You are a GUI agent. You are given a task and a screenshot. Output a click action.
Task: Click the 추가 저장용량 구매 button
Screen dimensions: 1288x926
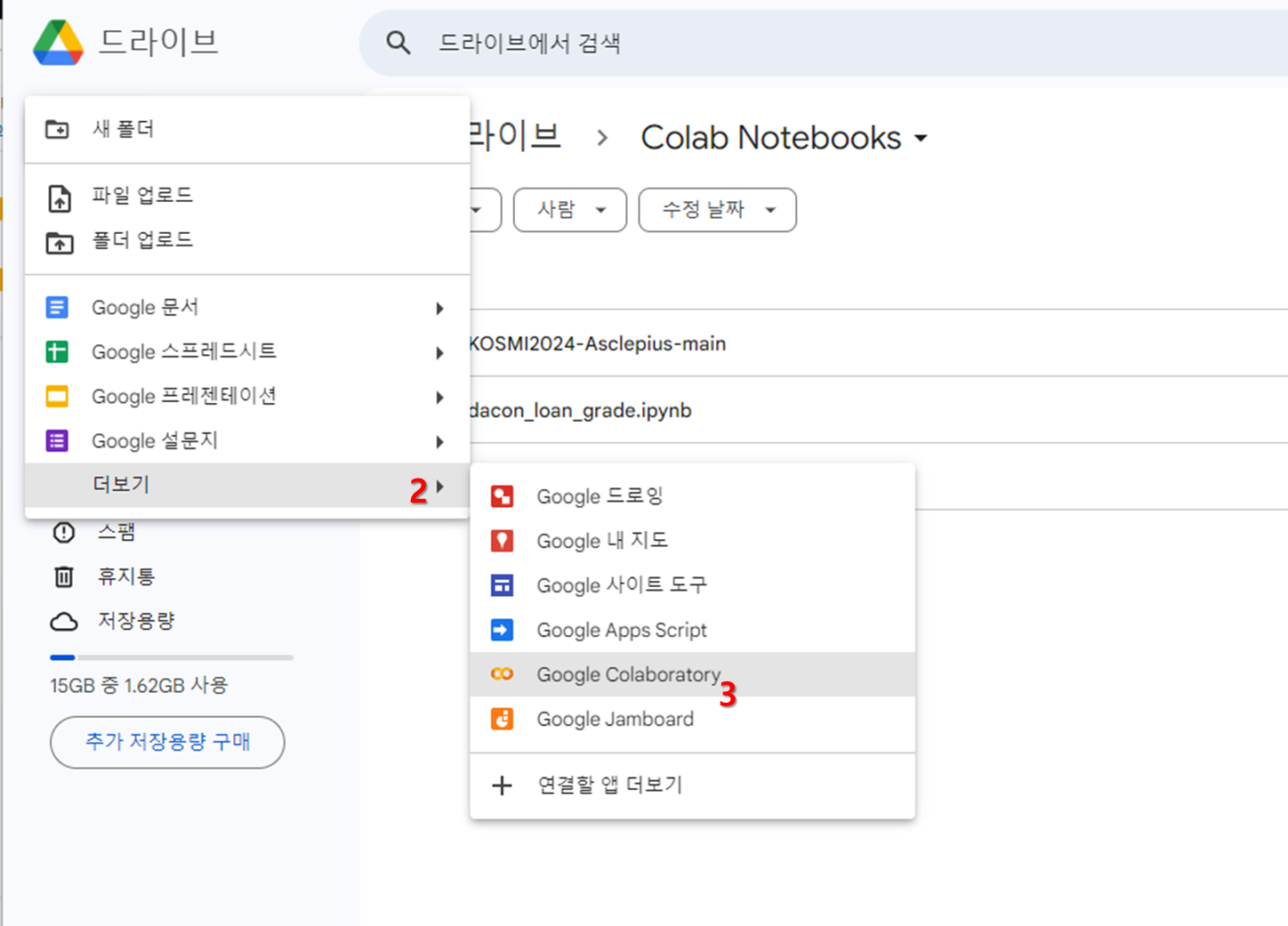click(x=167, y=742)
